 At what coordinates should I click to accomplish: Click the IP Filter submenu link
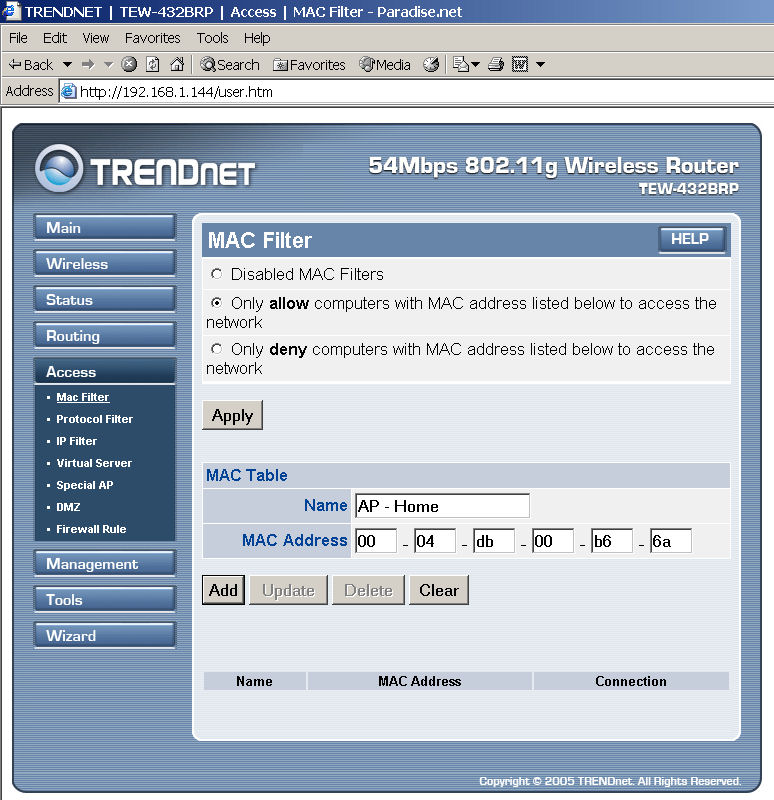pos(77,441)
